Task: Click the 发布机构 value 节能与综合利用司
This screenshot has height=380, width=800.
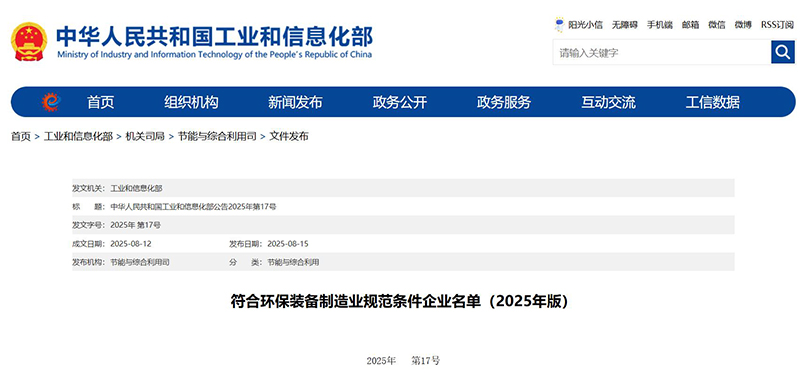Action: click(x=140, y=263)
